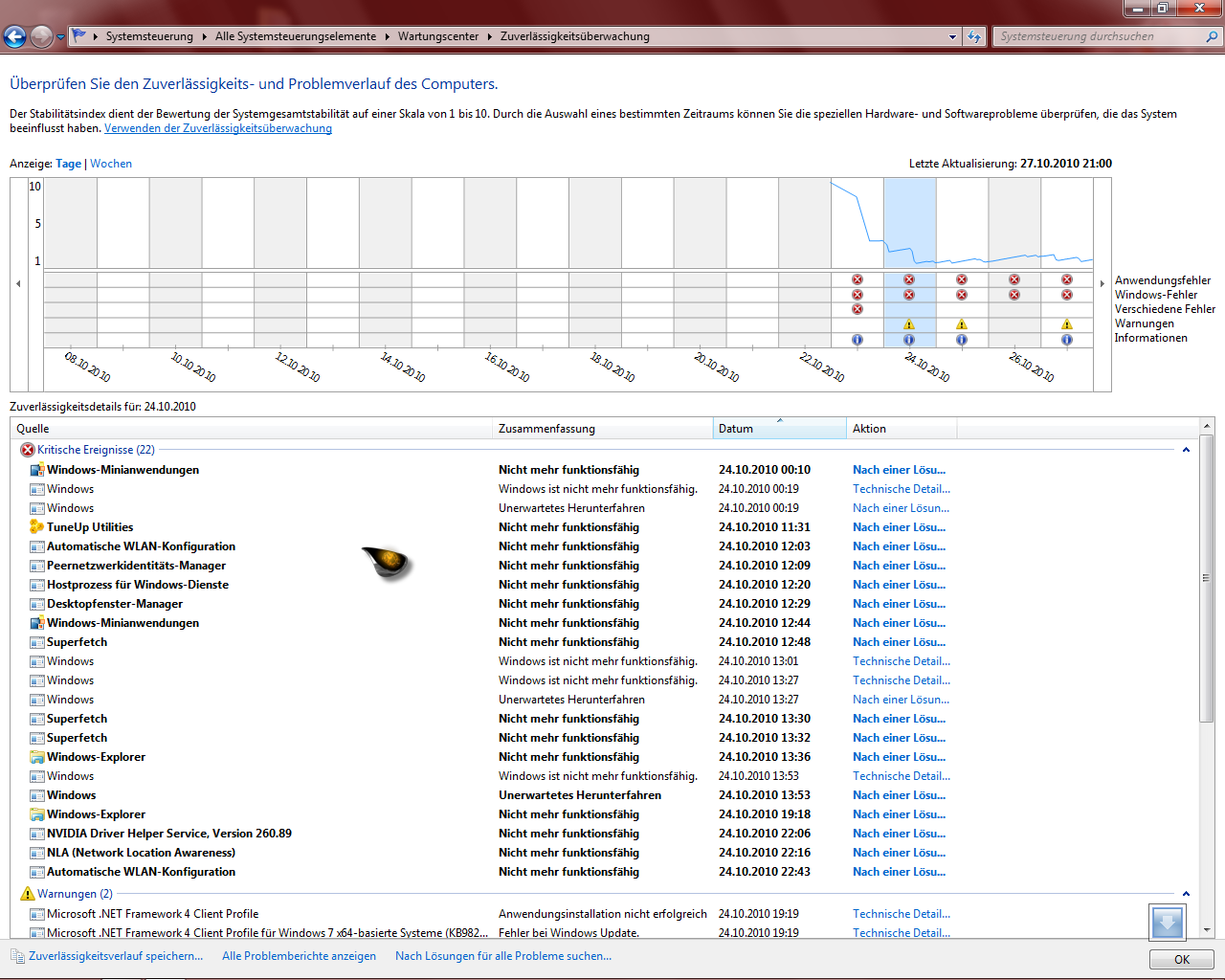Collapse the Warnungen group chevron

pos(1186,894)
